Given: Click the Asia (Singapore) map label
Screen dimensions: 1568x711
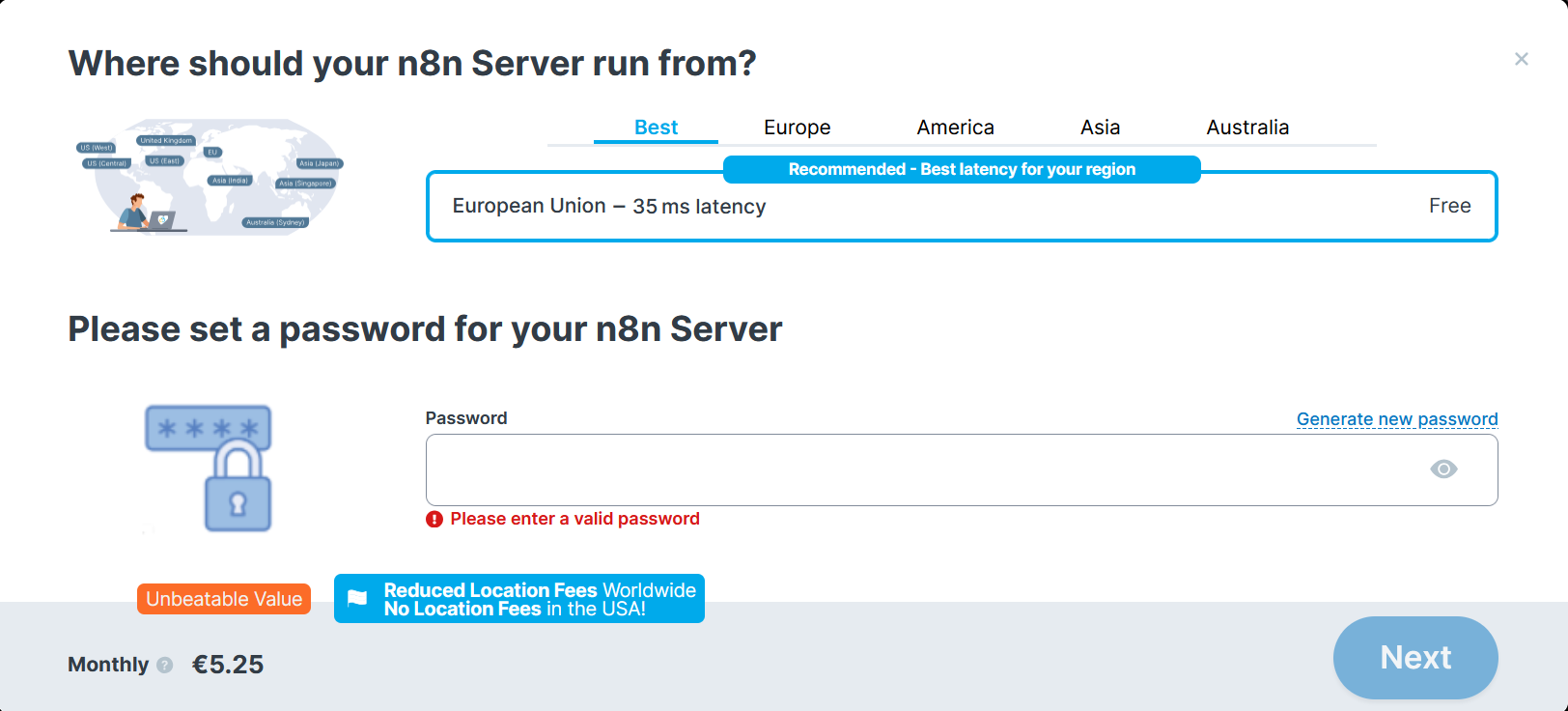Looking at the screenshot, I should (x=305, y=183).
